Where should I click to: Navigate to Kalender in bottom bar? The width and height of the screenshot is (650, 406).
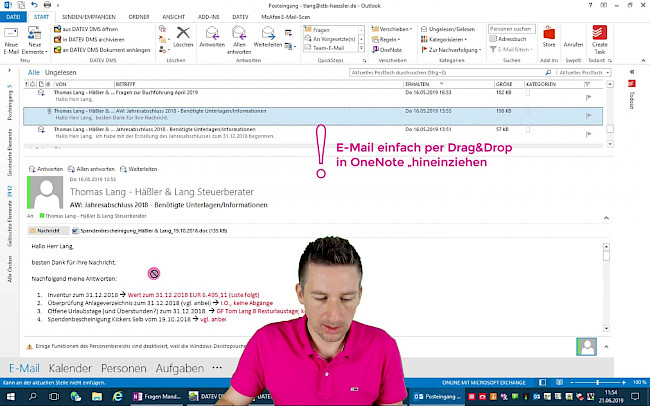pyautogui.click(x=71, y=369)
